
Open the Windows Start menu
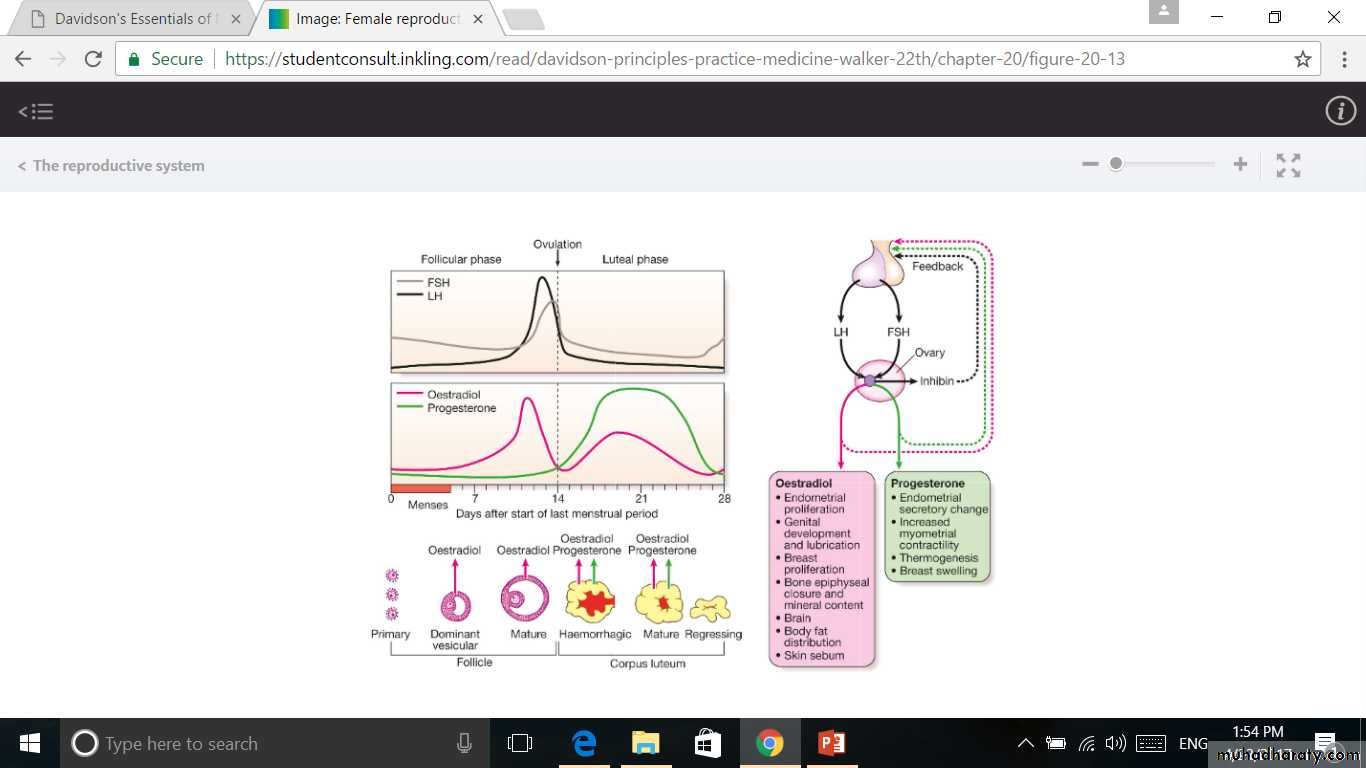click(x=30, y=743)
